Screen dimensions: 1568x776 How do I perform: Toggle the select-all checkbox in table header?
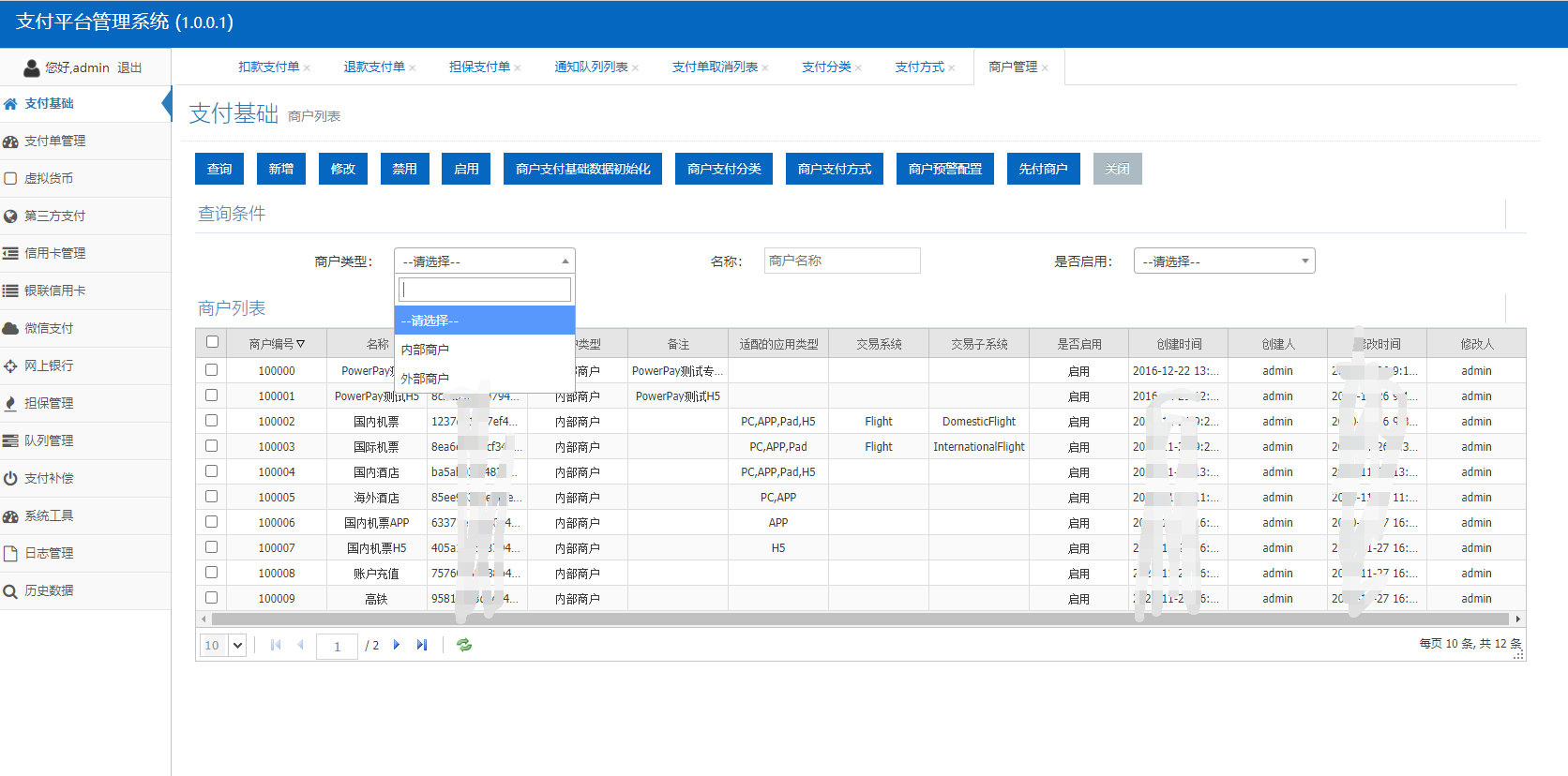pos(212,342)
